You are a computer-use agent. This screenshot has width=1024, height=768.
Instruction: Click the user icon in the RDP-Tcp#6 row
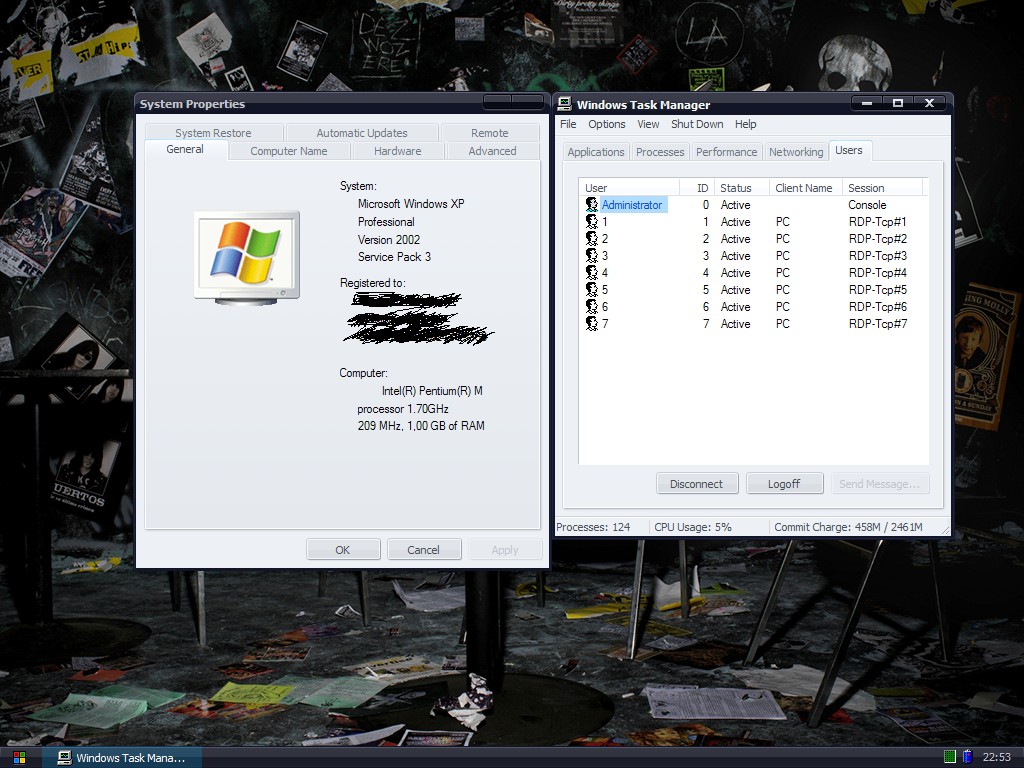(592, 306)
